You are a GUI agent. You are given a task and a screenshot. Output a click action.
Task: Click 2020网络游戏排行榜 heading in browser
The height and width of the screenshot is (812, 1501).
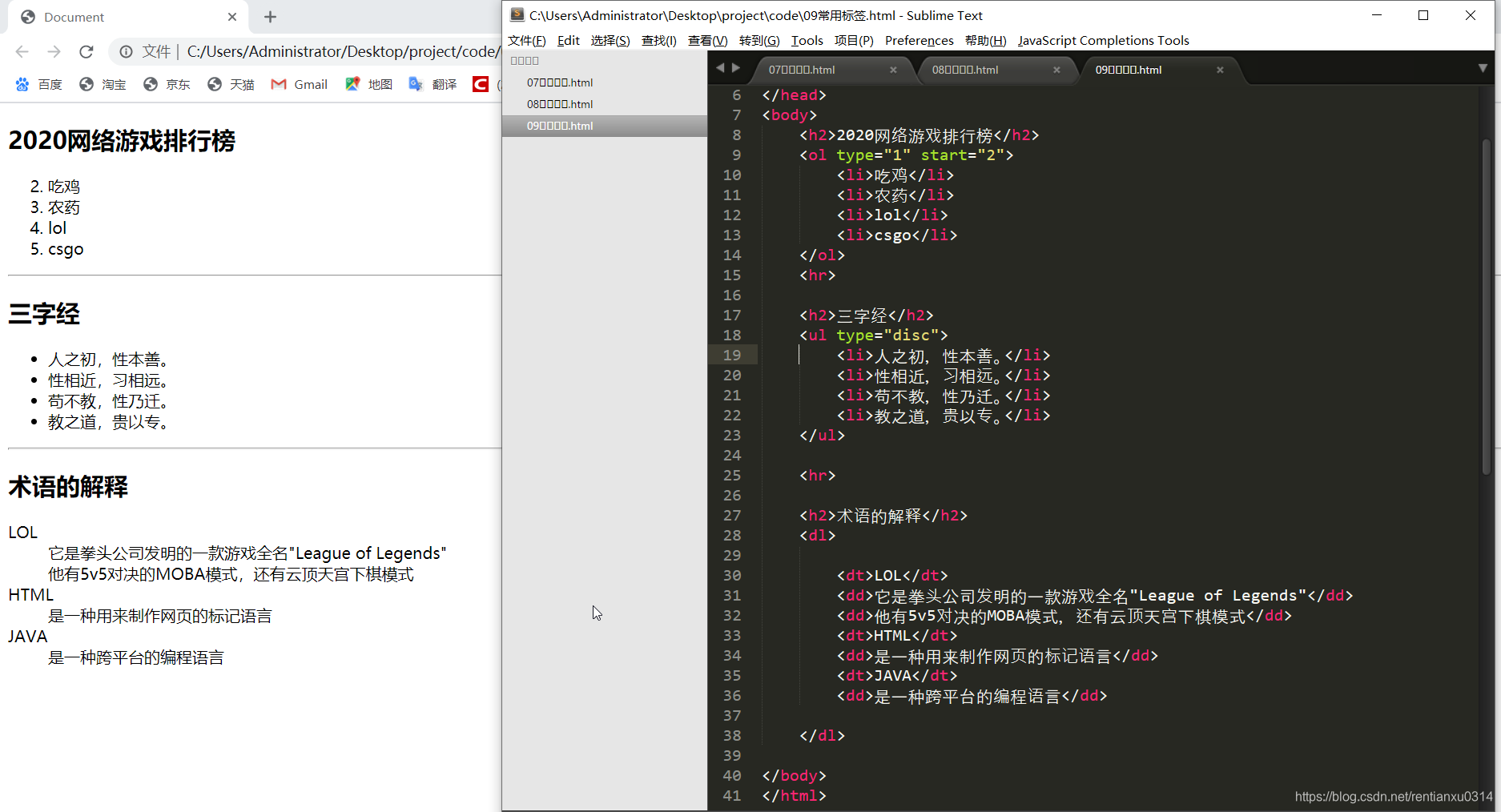122,141
